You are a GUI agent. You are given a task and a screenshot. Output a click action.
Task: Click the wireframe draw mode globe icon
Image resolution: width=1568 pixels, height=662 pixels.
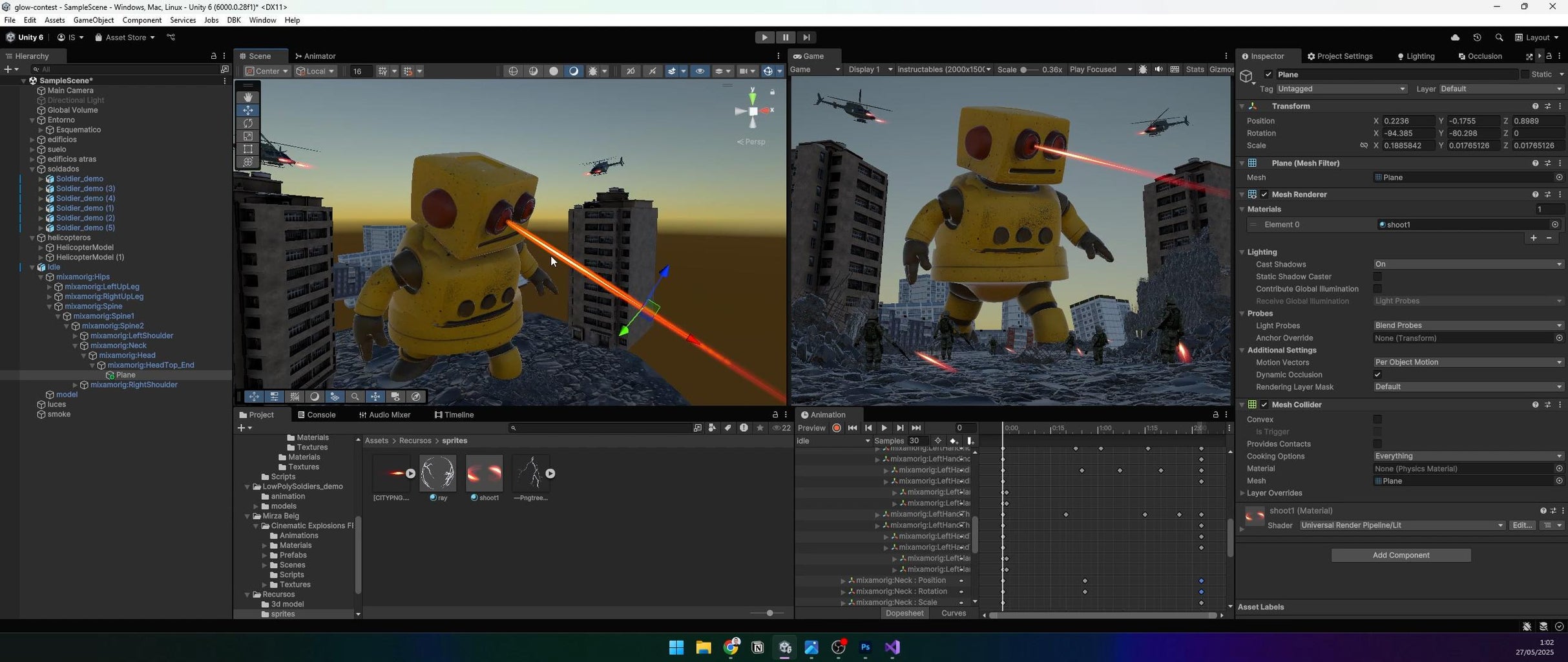point(513,71)
